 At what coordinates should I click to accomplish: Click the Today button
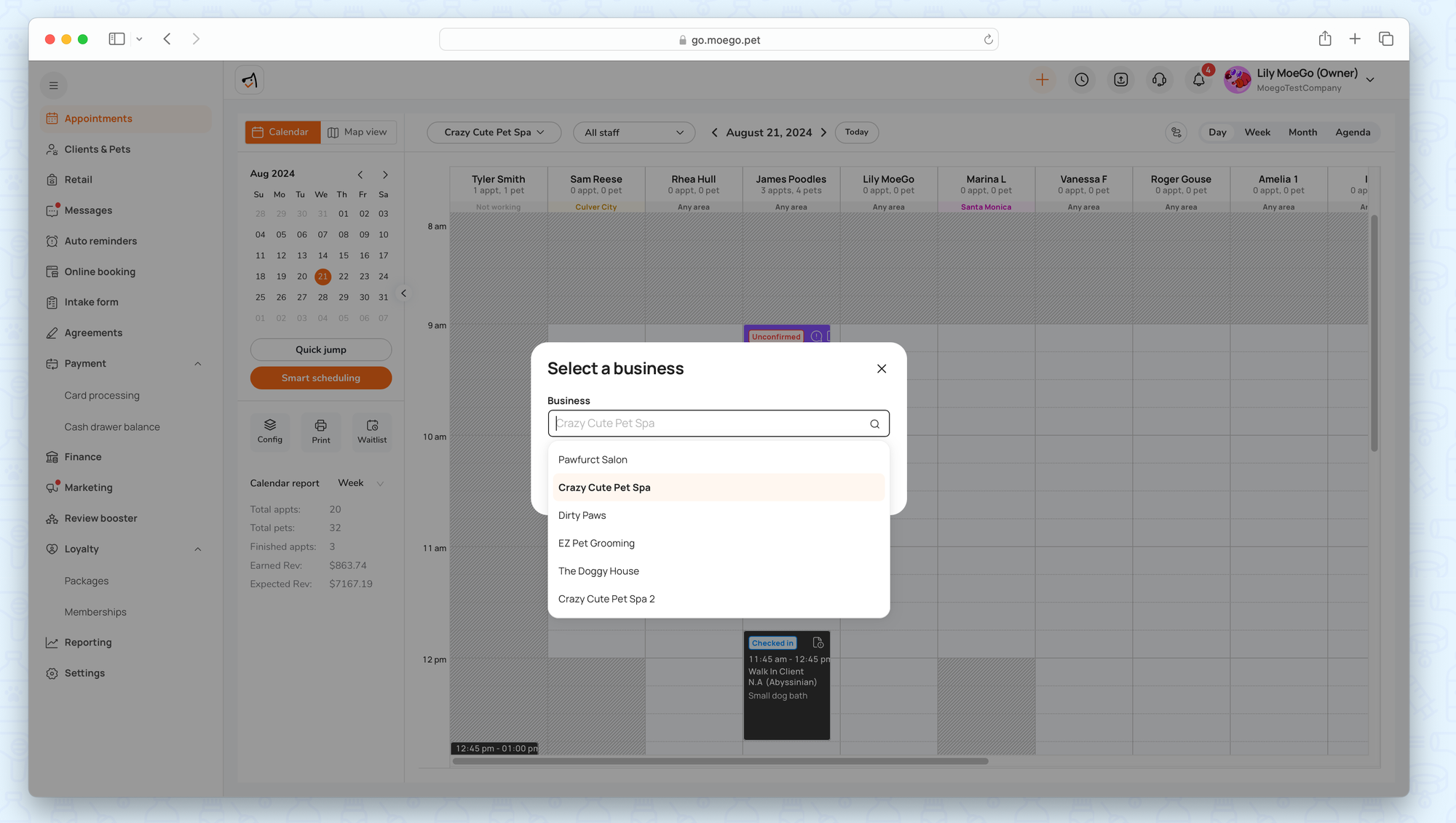coord(856,132)
